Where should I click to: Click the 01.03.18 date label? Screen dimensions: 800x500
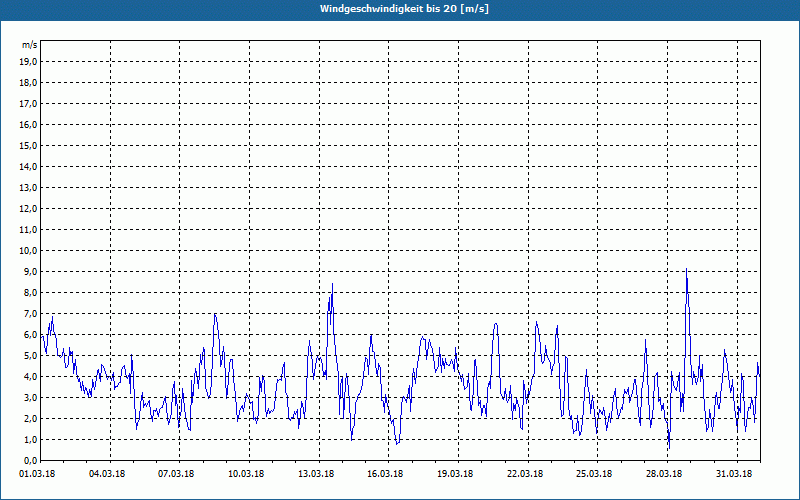37,473
